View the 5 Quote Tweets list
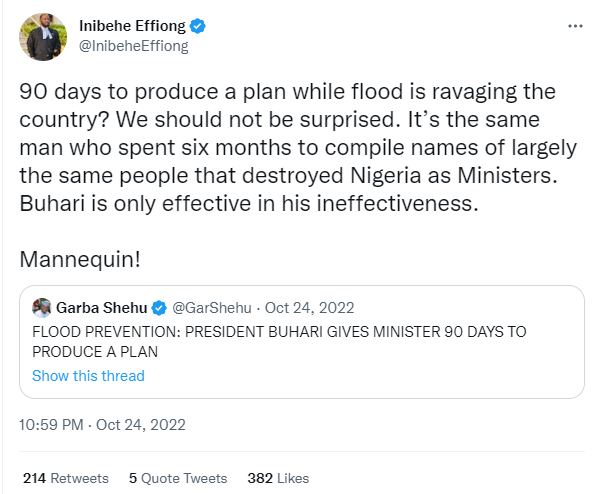This screenshot has height=494, width=600. coord(178,478)
